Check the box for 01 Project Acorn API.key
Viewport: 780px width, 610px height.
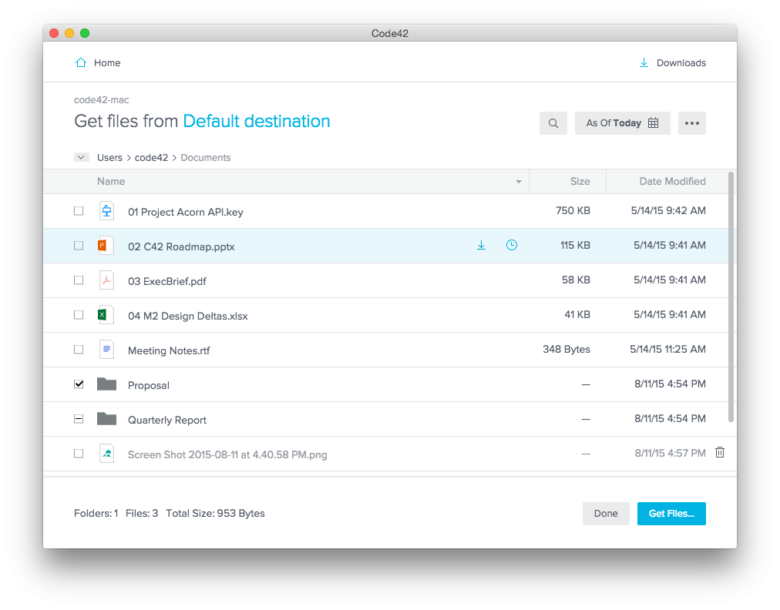click(79, 211)
